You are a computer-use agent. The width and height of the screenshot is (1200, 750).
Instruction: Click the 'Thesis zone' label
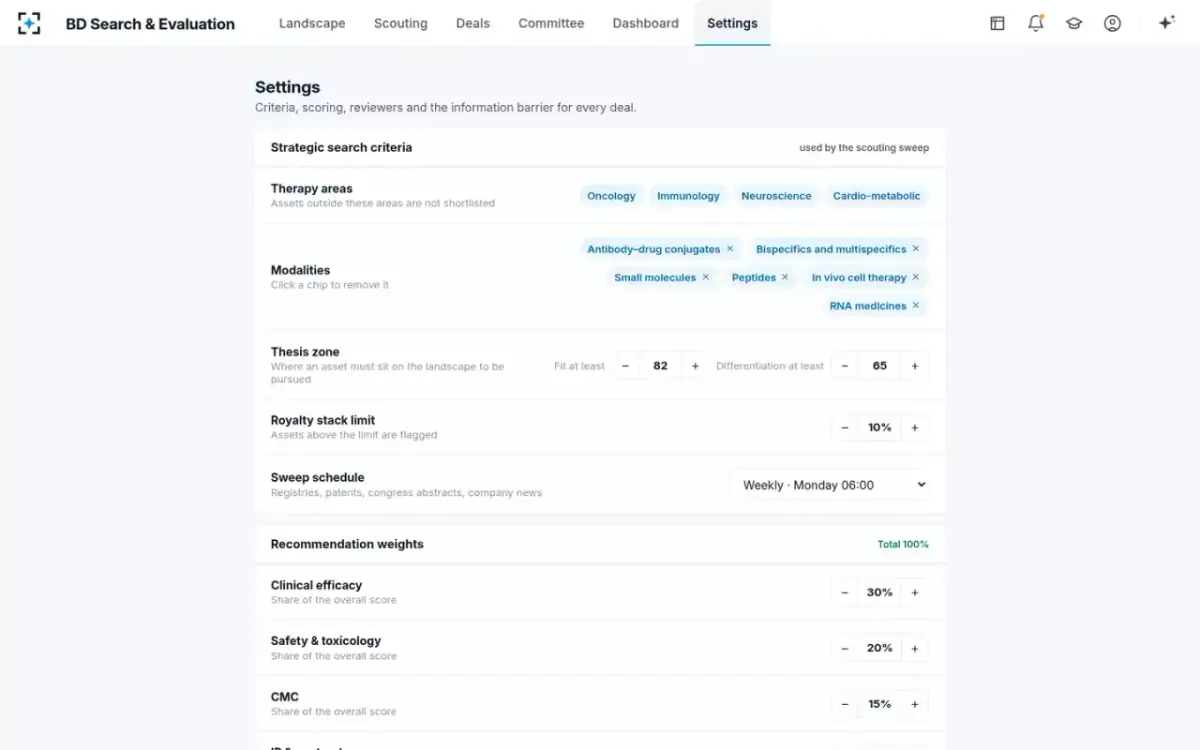[305, 352]
